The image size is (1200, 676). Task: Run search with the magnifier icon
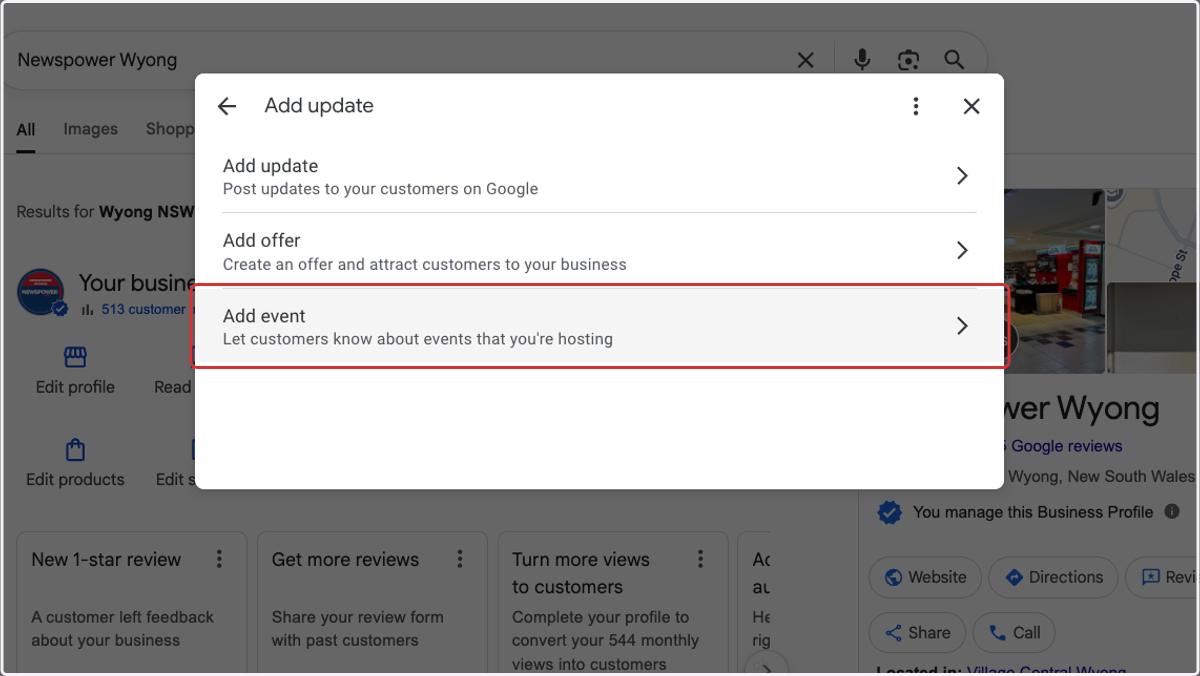coord(954,60)
